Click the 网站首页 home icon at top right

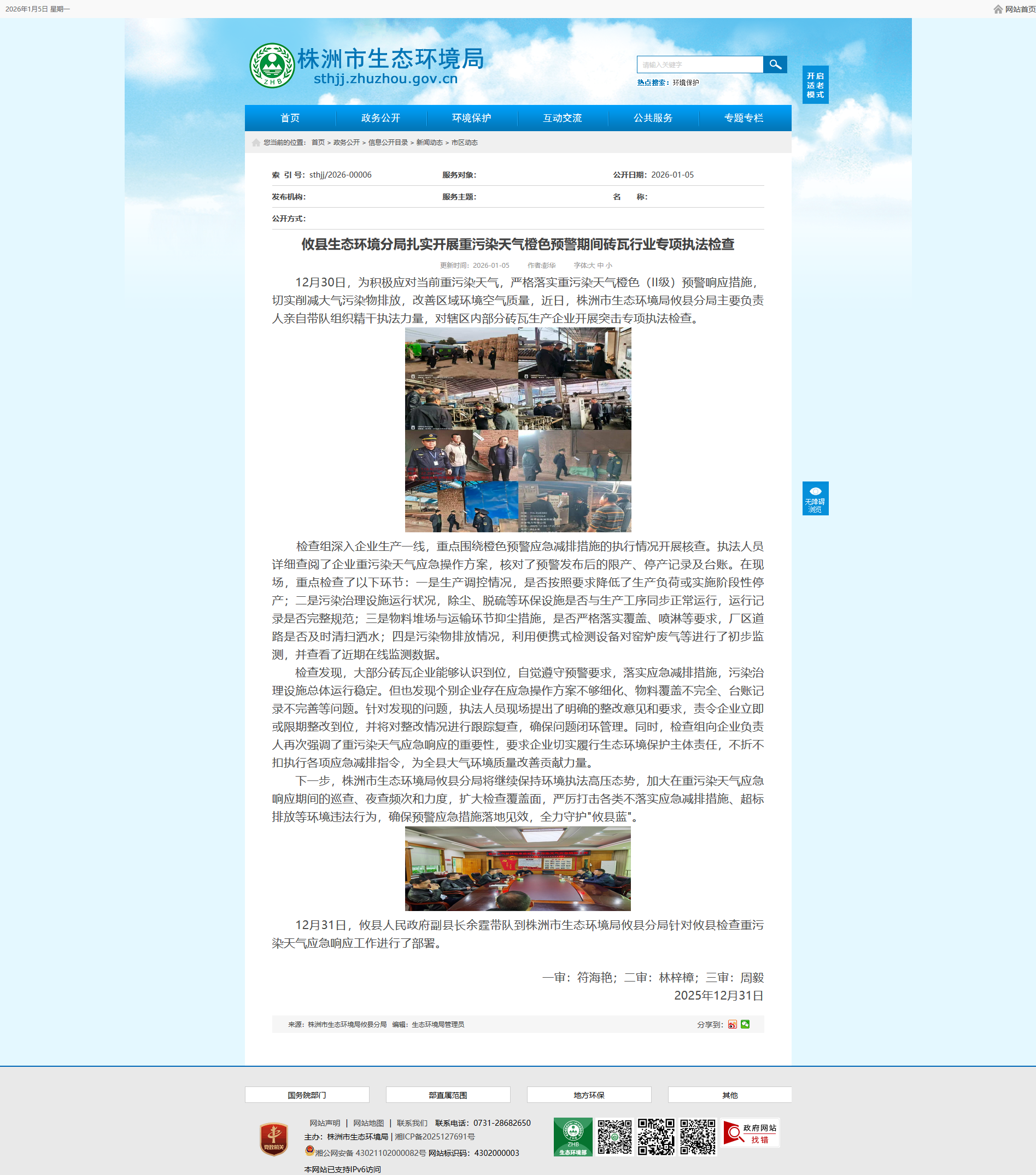click(x=998, y=9)
